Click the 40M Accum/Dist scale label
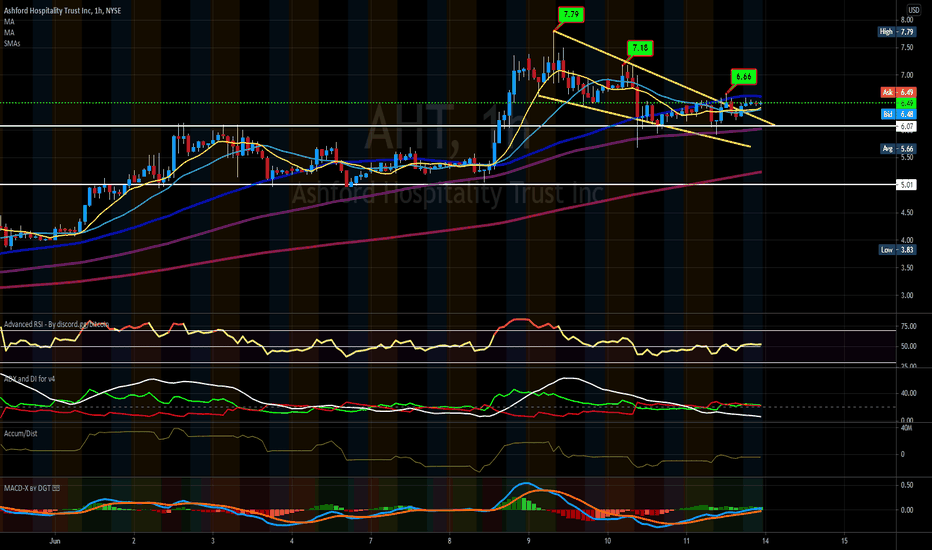This screenshot has width=932, height=550. 906,428
